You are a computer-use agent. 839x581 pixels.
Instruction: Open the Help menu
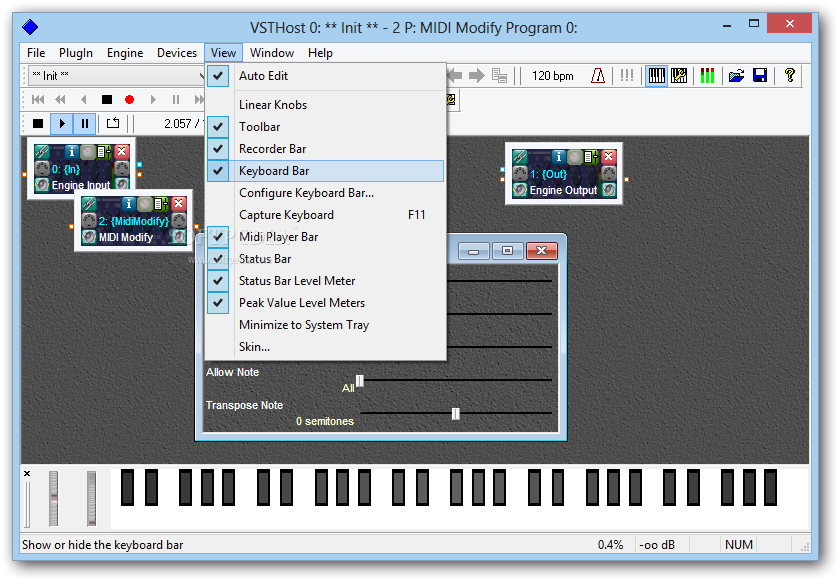coord(320,53)
